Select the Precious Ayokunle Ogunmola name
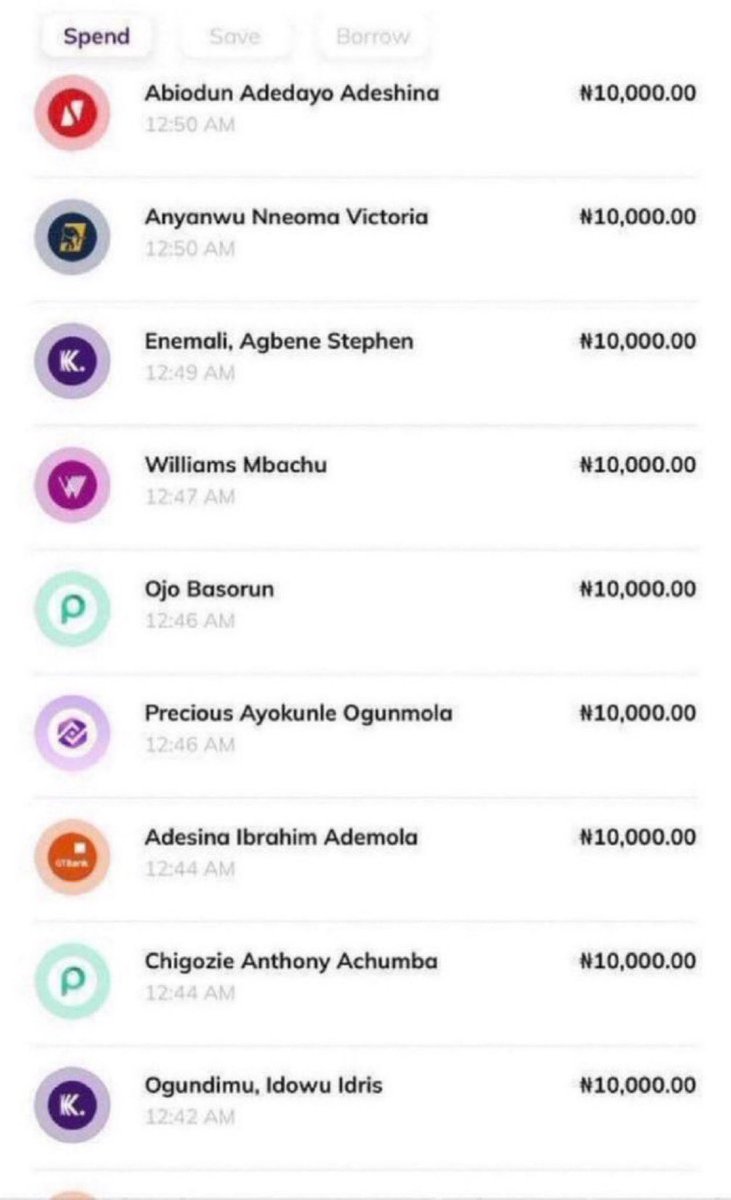731x1200 pixels. tap(299, 713)
